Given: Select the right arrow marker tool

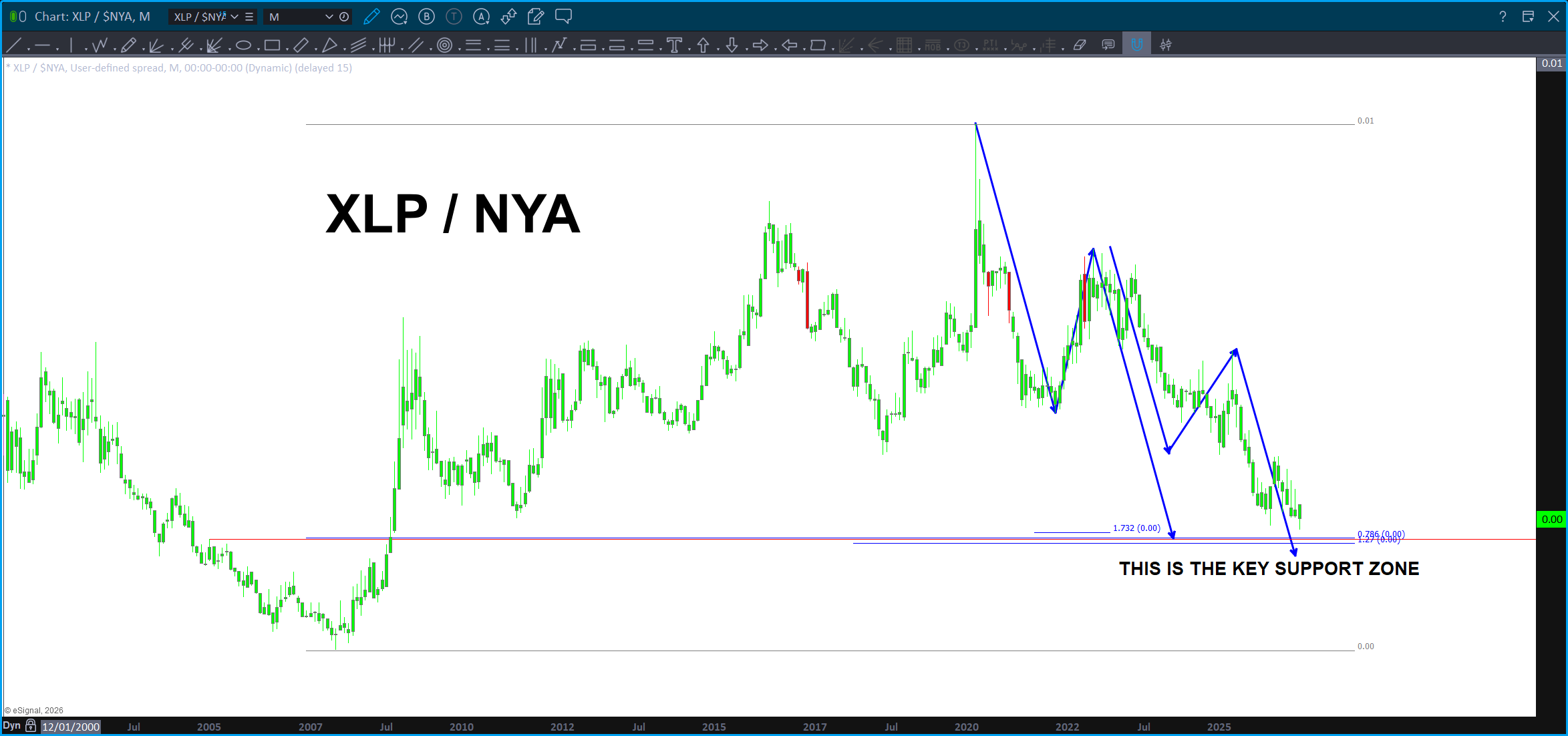Looking at the screenshot, I should click(760, 45).
